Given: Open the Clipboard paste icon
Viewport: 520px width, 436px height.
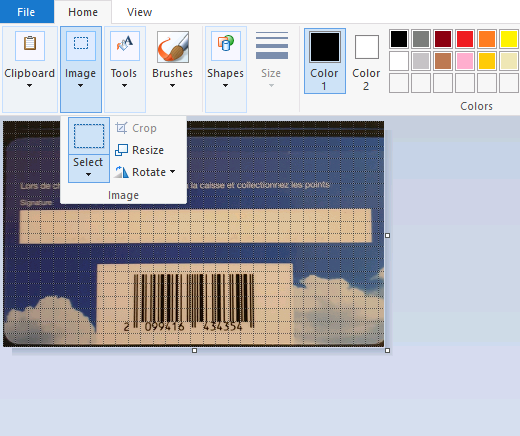Looking at the screenshot, I should tap(30, 46).
